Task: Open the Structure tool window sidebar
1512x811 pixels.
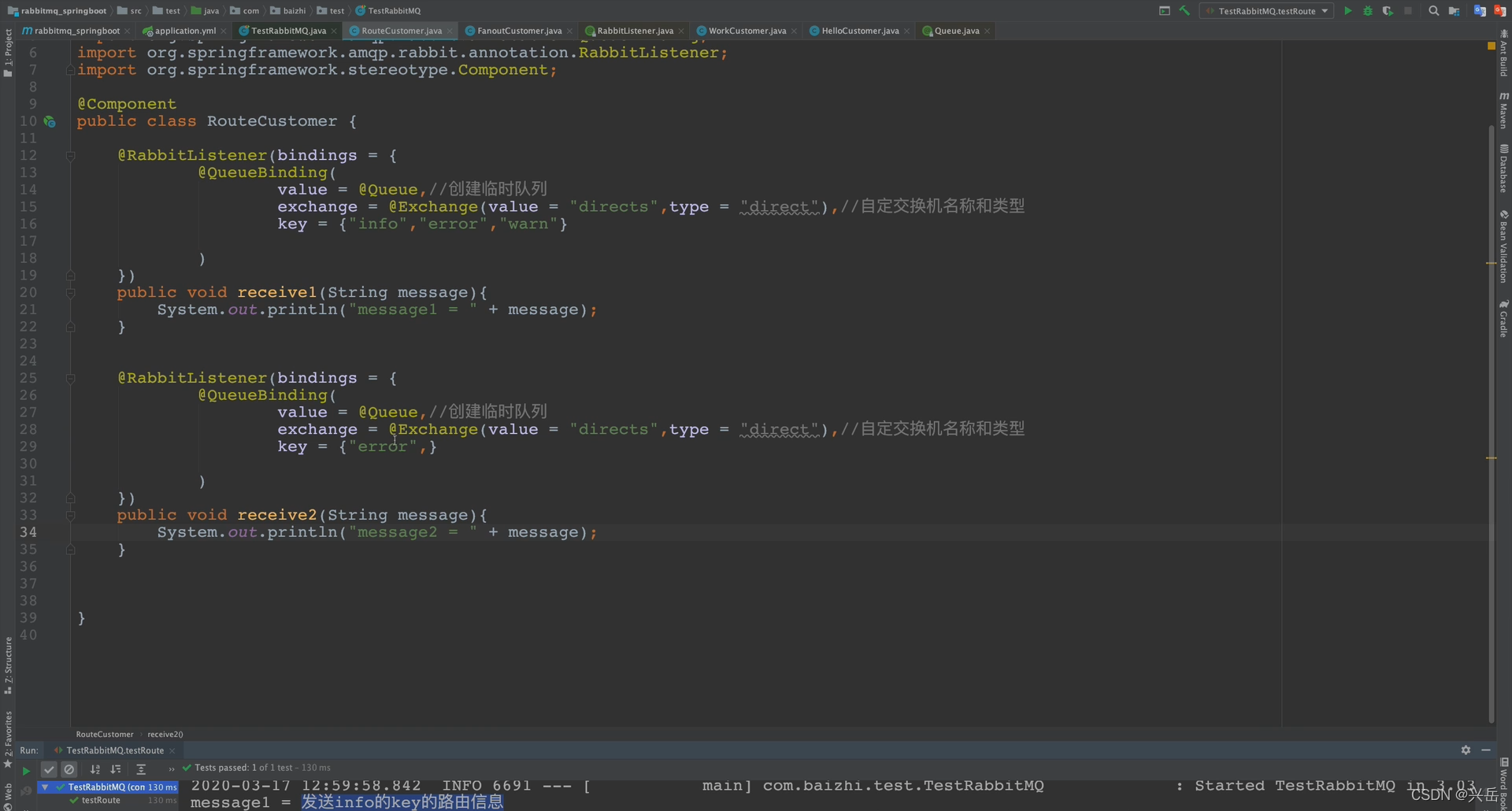Action: (8, 665)
